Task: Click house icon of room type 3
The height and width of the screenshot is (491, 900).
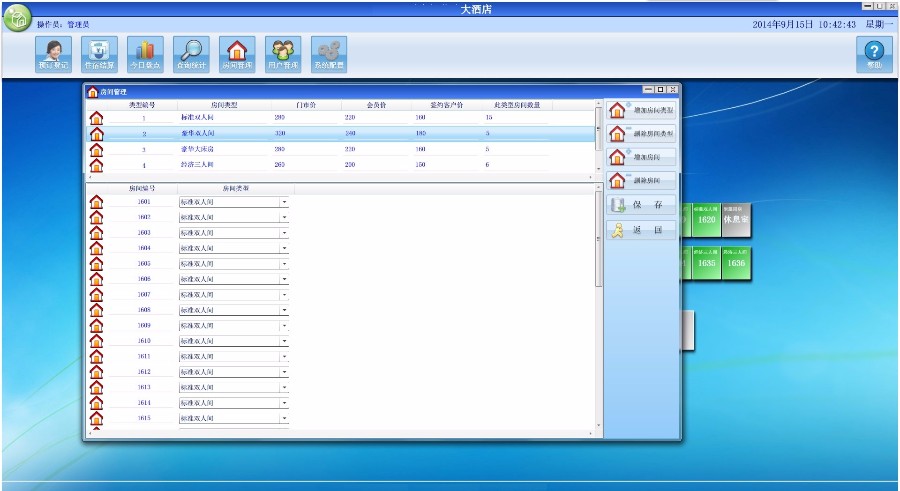Action: (x=96, y=149)
